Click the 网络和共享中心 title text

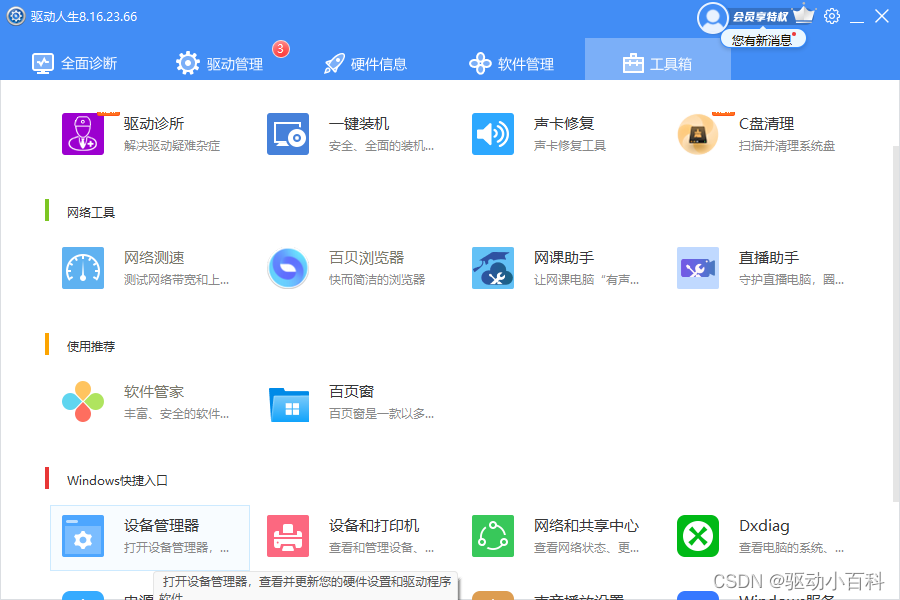pyautogui.click(x=586, y=525)
